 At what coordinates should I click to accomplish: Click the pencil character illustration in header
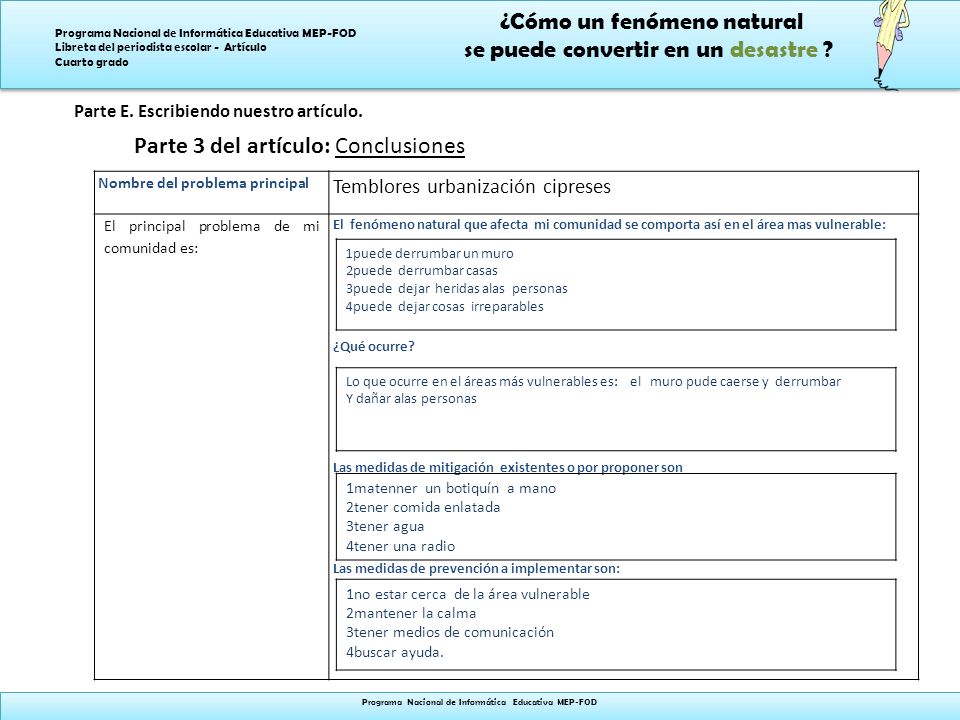coord(891,45)
